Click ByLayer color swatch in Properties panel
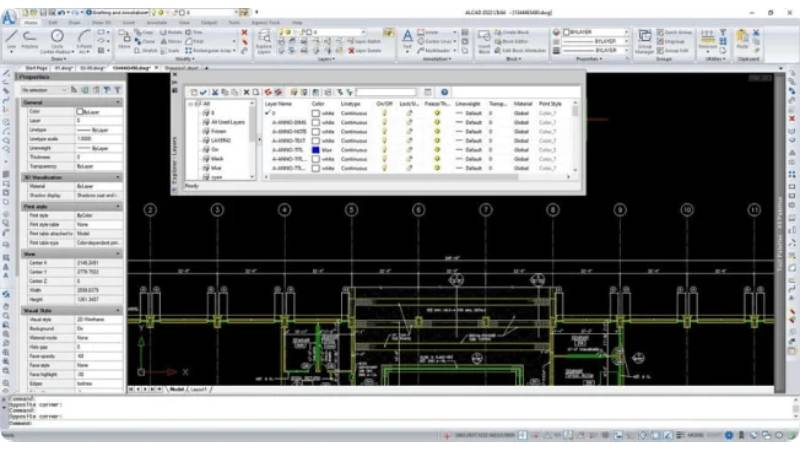The width and height of the screenshot is (800, 450). [x=80, y=111]
